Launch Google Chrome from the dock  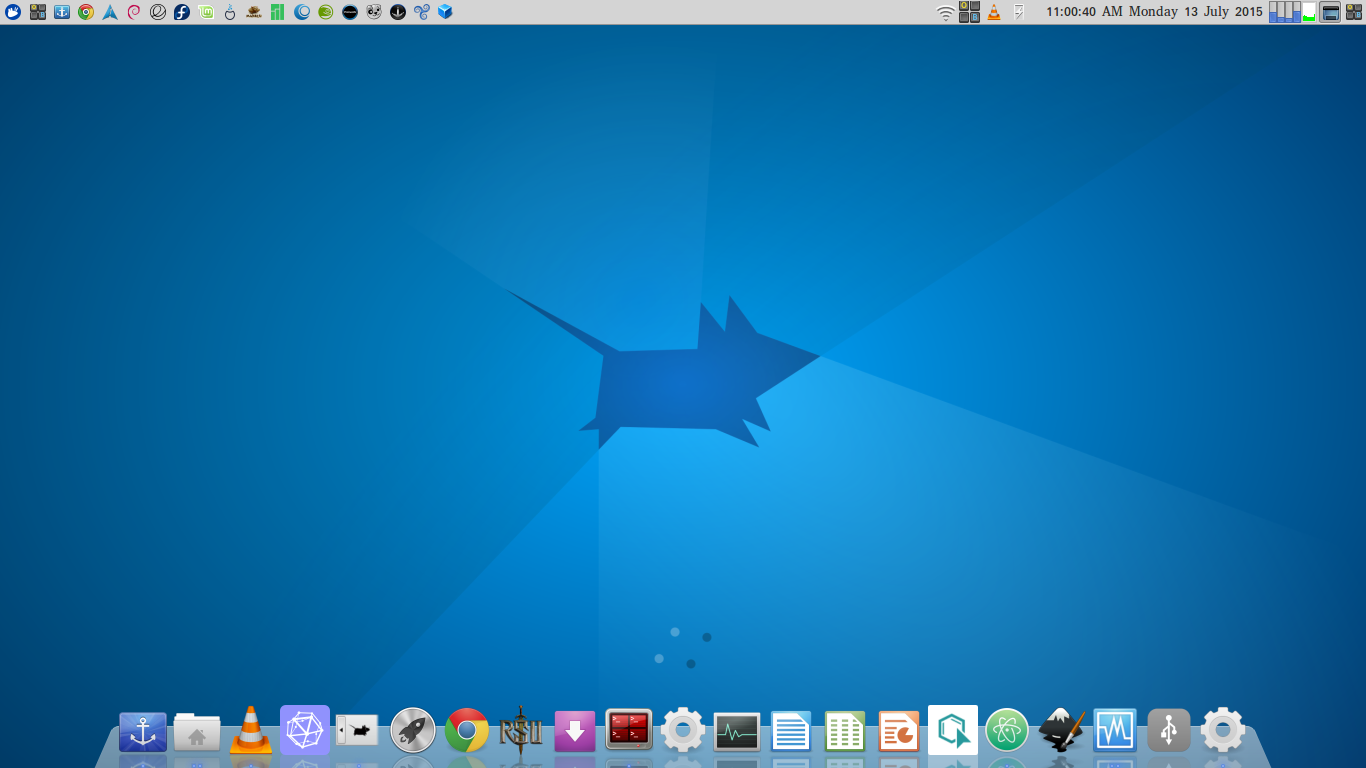click(467, 731)
